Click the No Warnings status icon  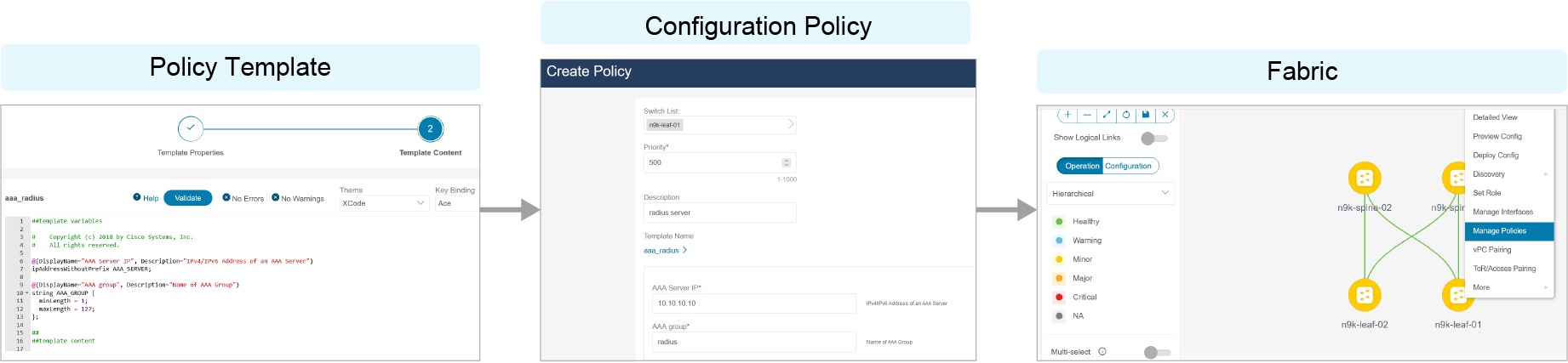click(x=275, y=197)
